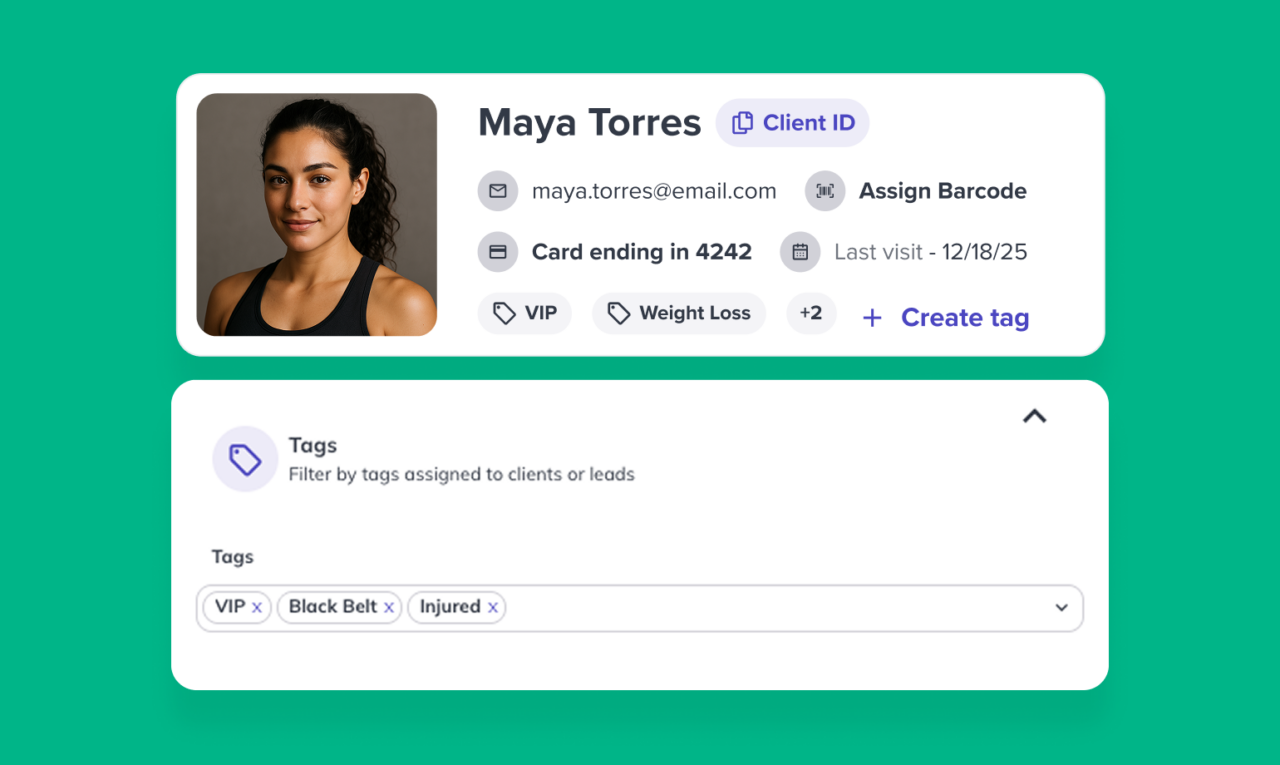1280x765 pixels.
Task: Click the purple Tags filter icon
Action: point(245,459)
